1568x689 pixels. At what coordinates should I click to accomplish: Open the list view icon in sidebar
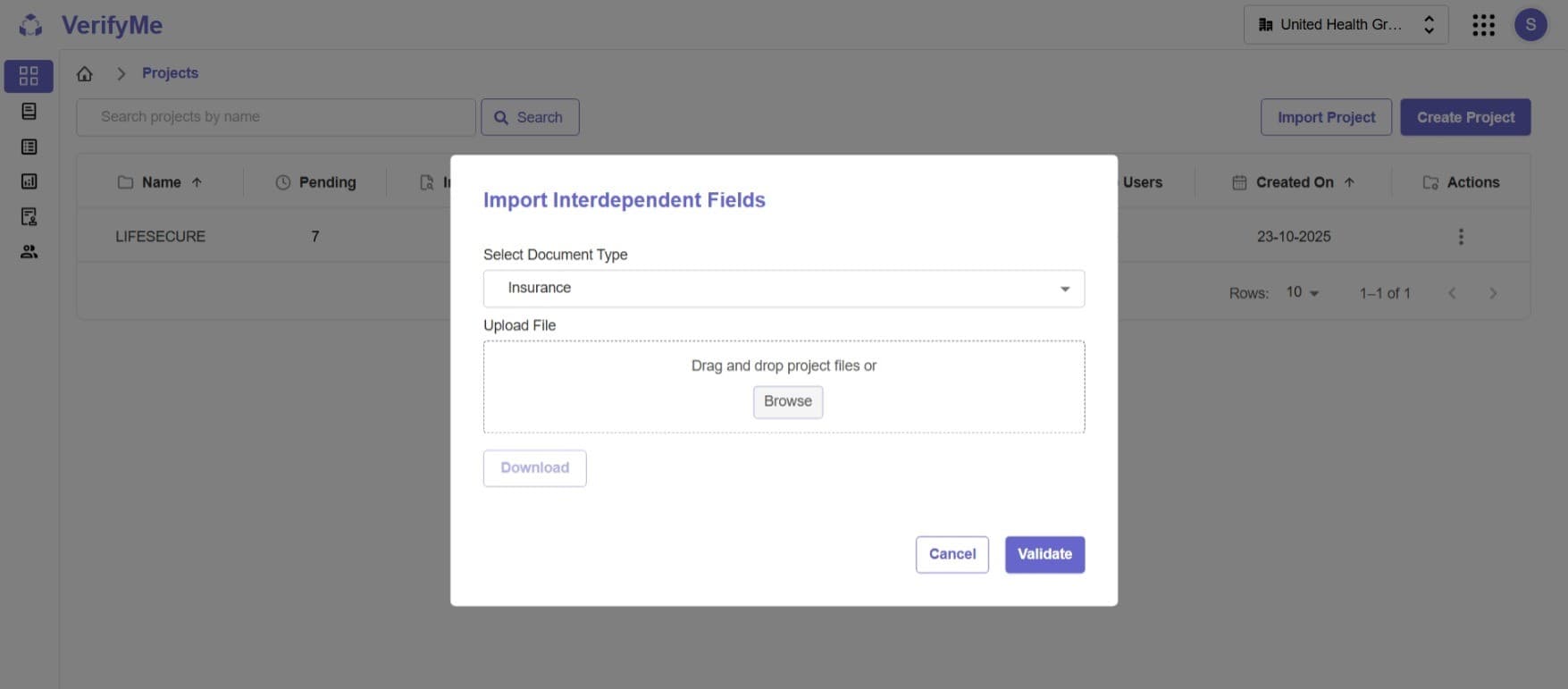pyautogui.click(x=29, y=147)
